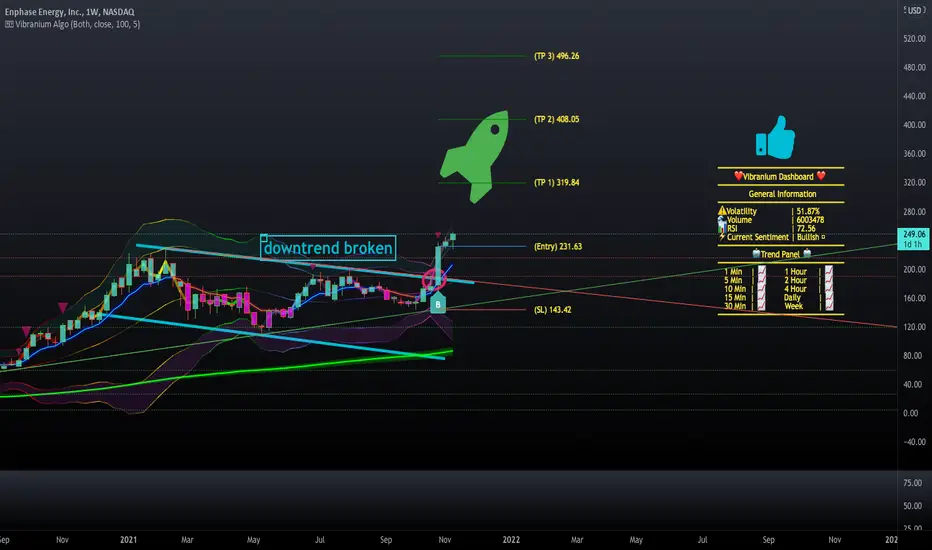Click the Week trend chart icon
The image size is (932, 550).
click(x=829, y=306)
